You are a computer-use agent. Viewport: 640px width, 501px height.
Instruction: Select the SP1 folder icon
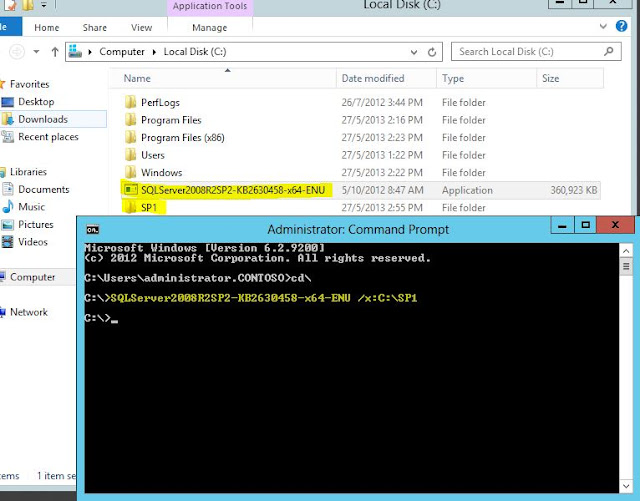pos(131,207)
